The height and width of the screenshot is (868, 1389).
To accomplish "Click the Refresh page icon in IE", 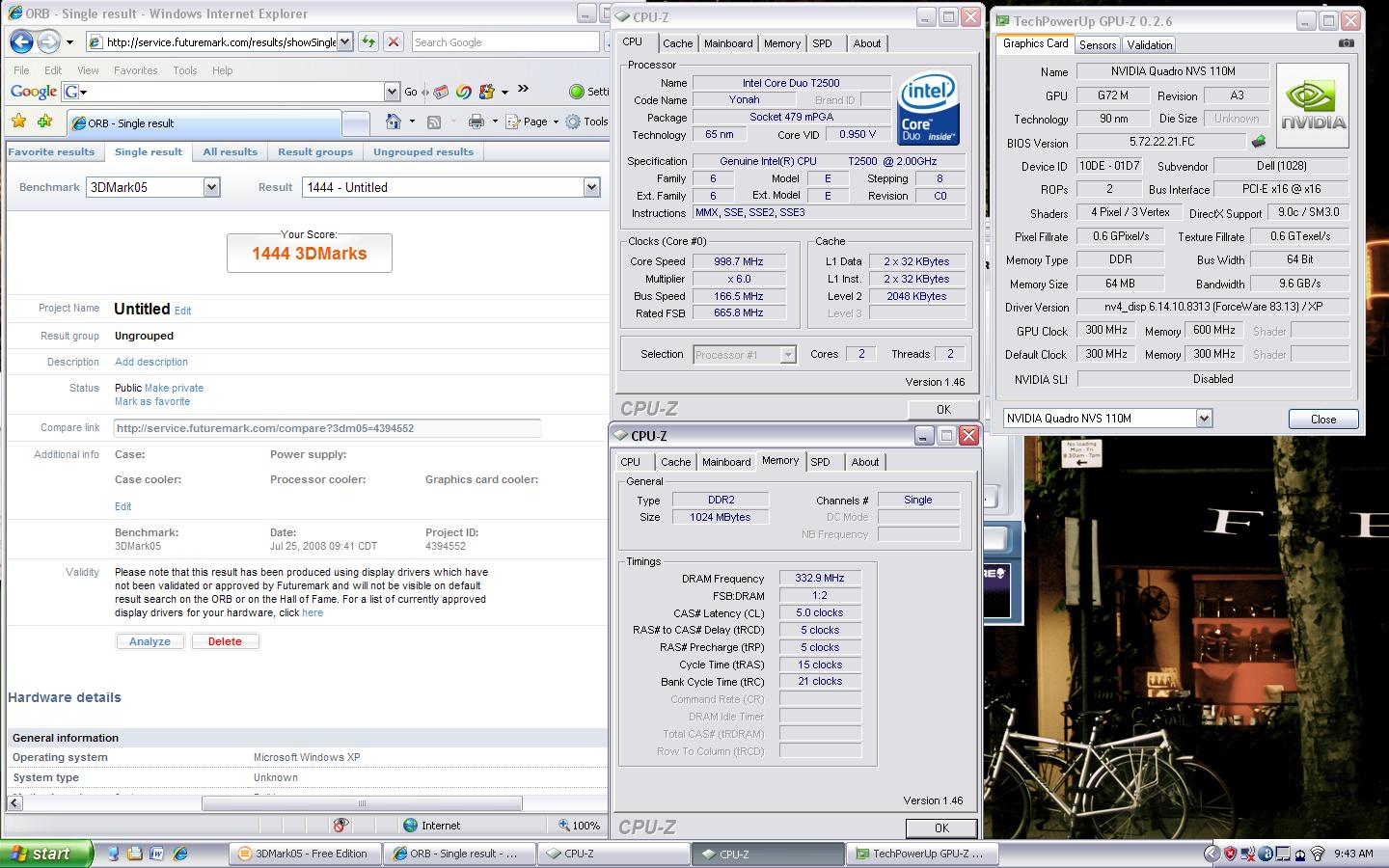I will pyautogui.click(x=368, y=41).
